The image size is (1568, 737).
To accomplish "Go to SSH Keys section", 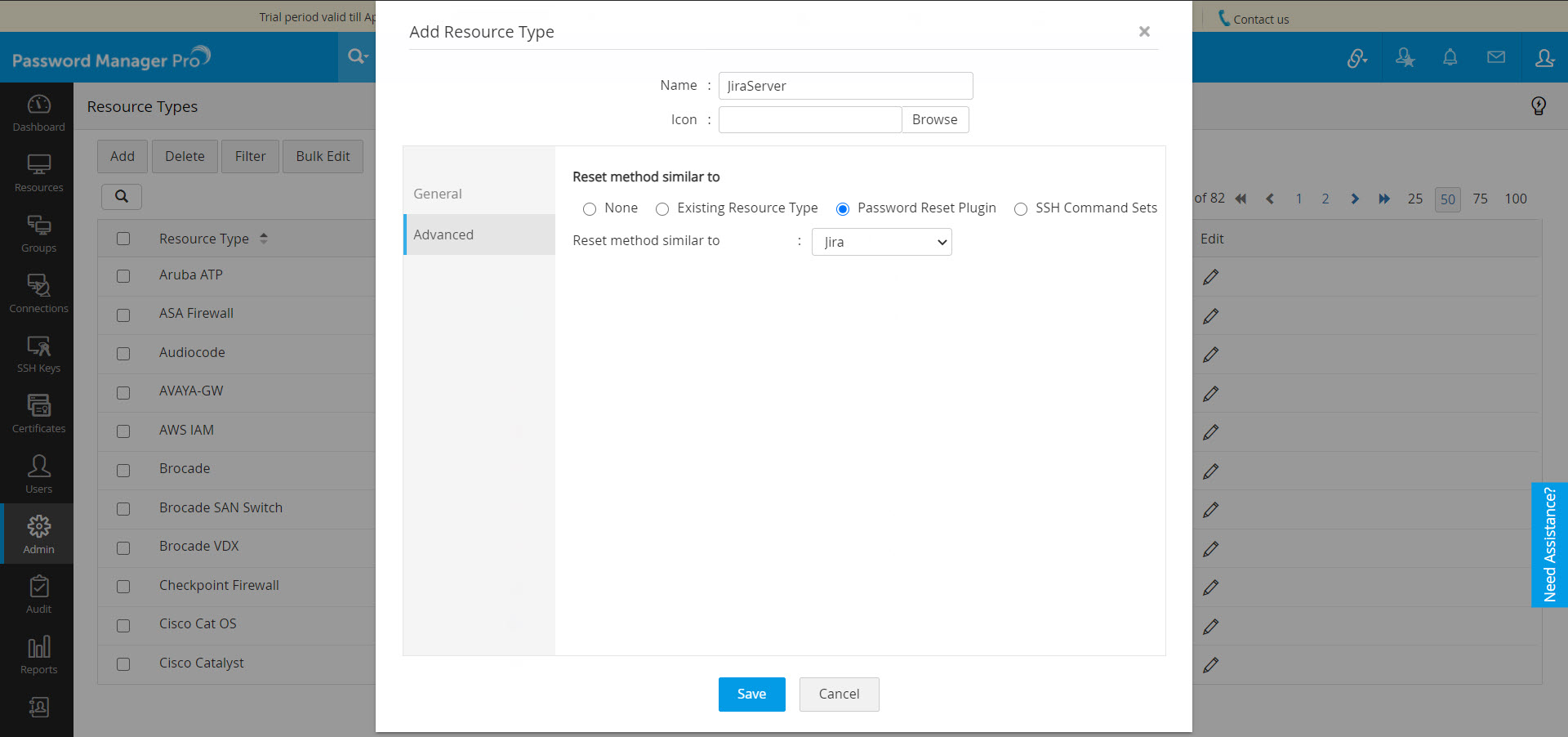I will click(x=38, y=354).
